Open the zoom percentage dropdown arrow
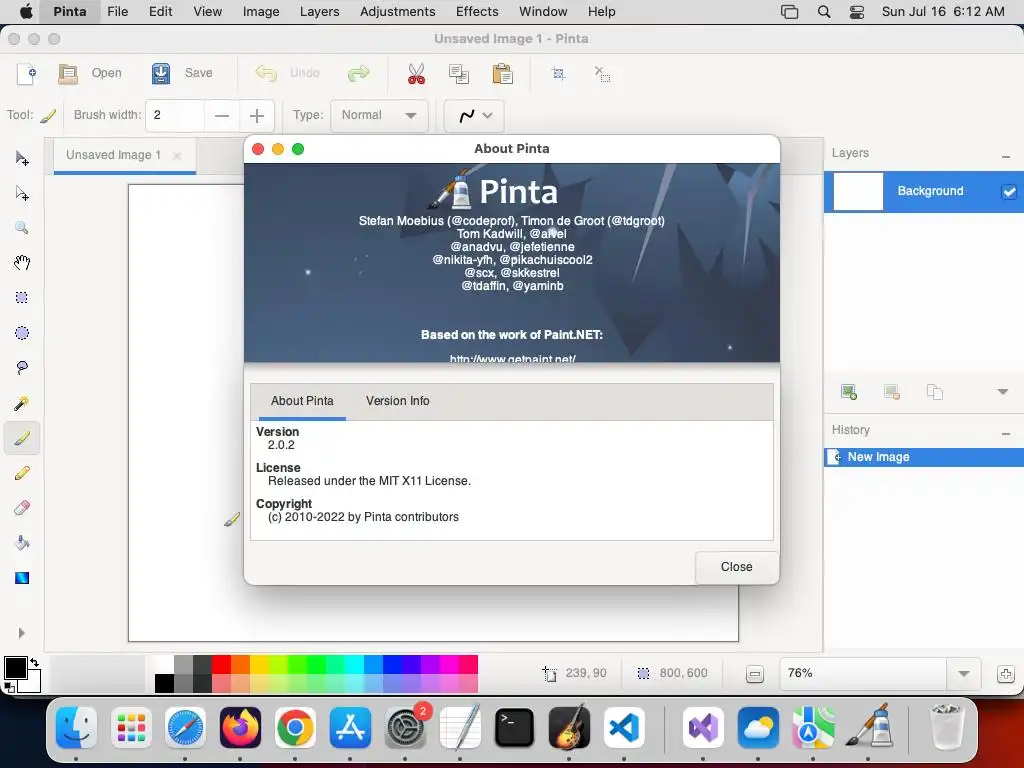Screen dimensions: 1024x768 click(x=963, y=674)
